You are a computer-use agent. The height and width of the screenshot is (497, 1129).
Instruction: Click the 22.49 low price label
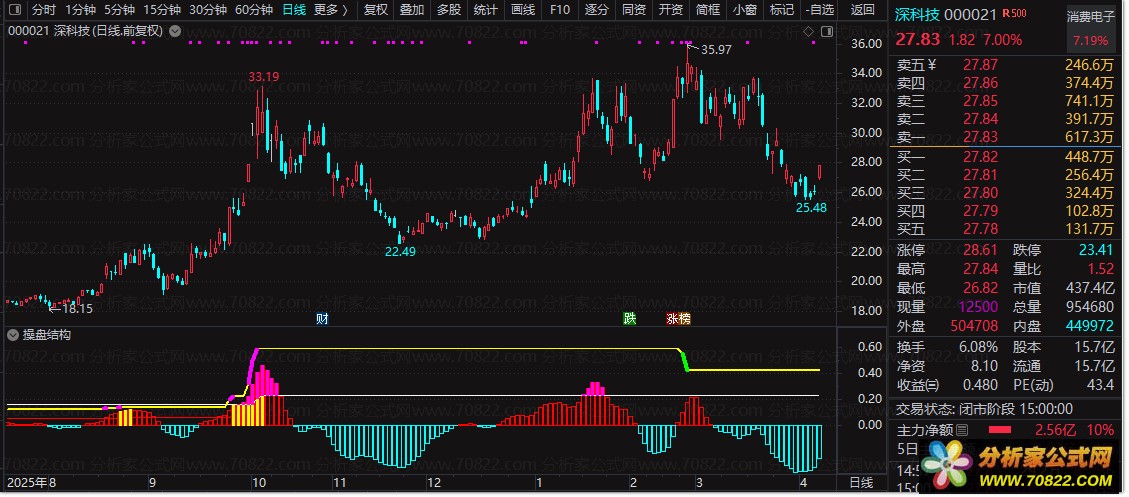pos(400,252)
